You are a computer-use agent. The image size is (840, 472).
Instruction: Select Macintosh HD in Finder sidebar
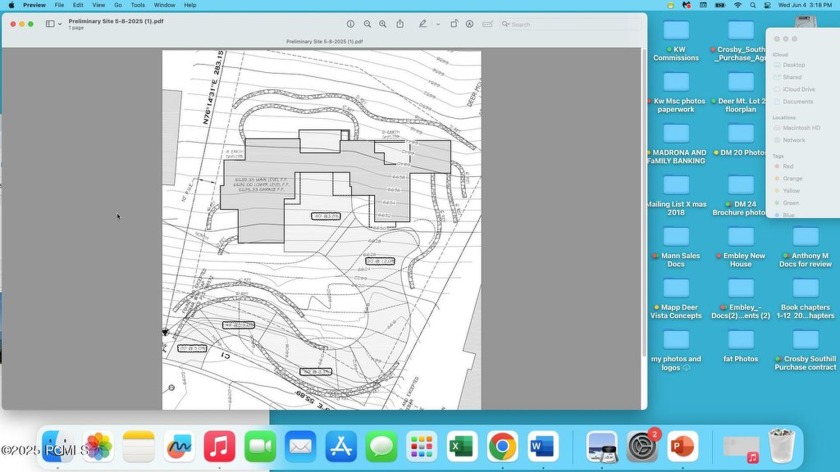point(800,128)
